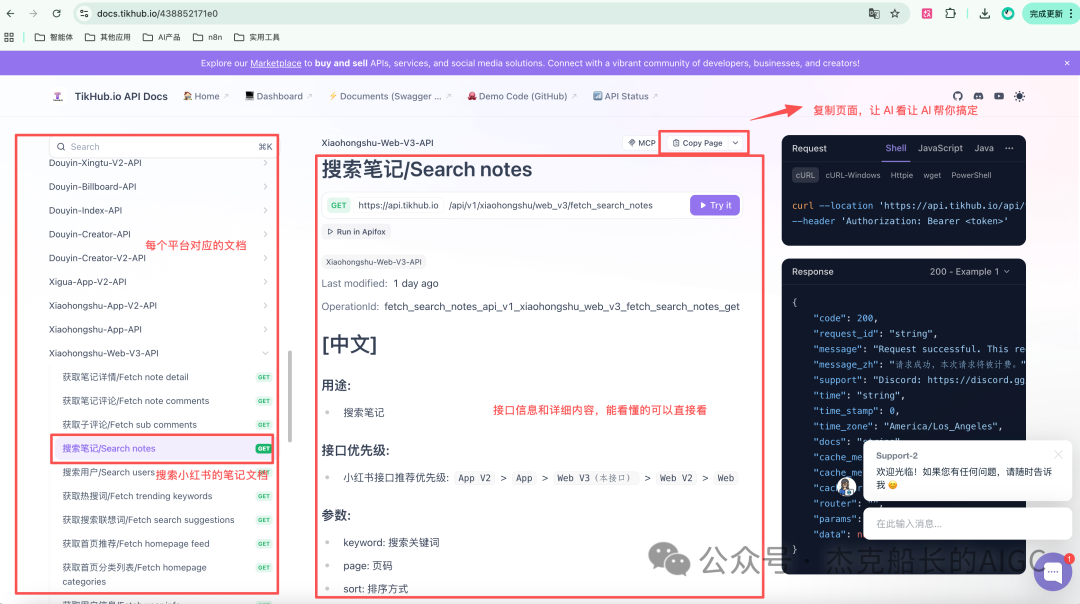The image size is (1080, 604).
Task: Toggle light/dark theme sun icon
Action: [1019, 96]
